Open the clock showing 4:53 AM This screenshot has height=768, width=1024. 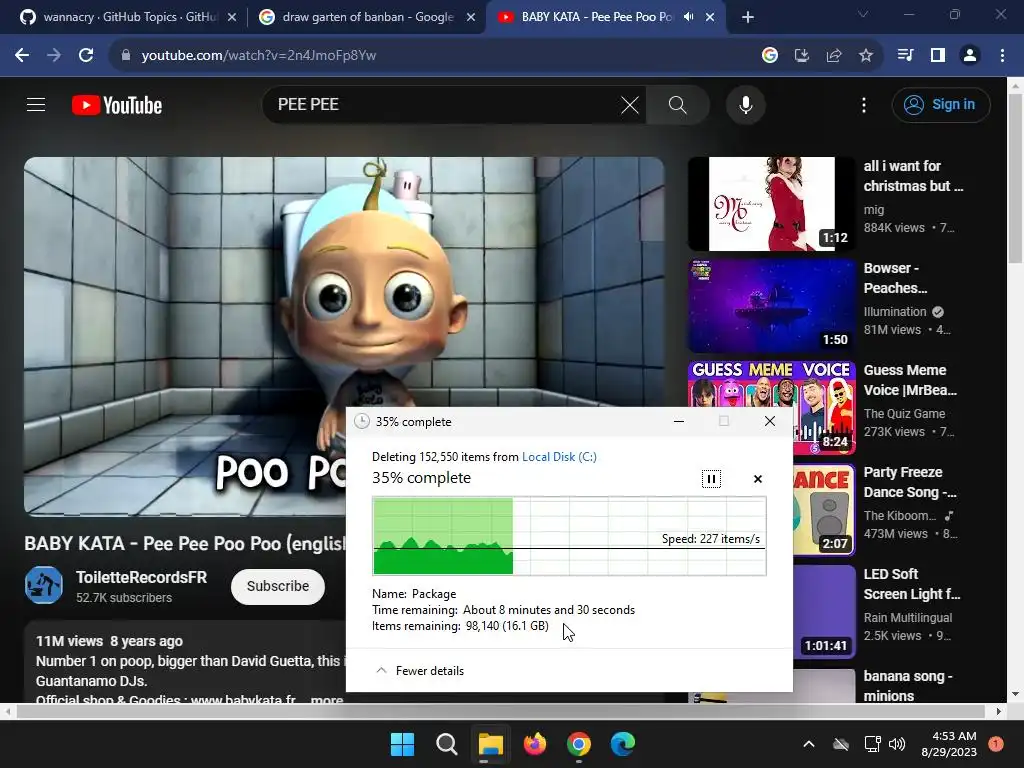949,744
